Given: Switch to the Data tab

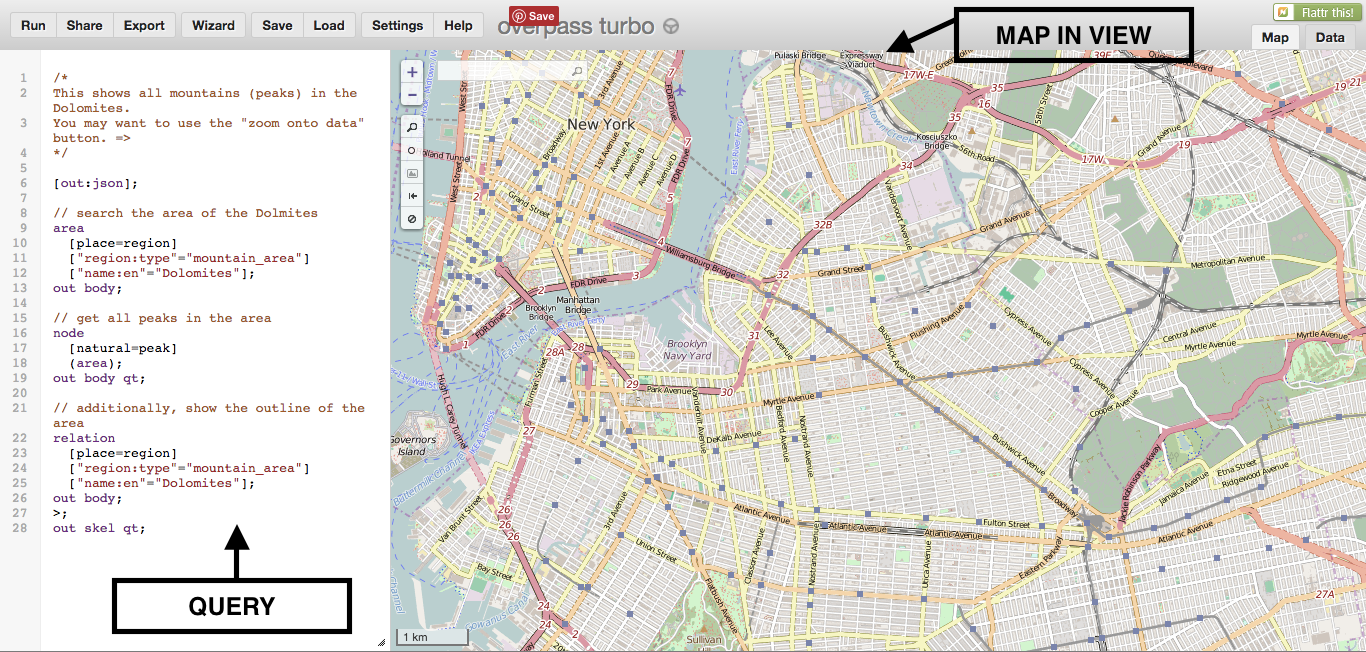Looking at the screenshot, I should pos(1330,37).
